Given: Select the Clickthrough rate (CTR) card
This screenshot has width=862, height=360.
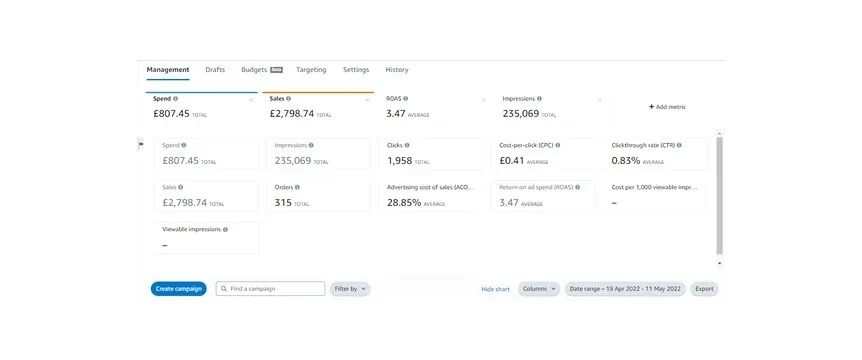Looking at the screenshot, I should coord(655,154).
